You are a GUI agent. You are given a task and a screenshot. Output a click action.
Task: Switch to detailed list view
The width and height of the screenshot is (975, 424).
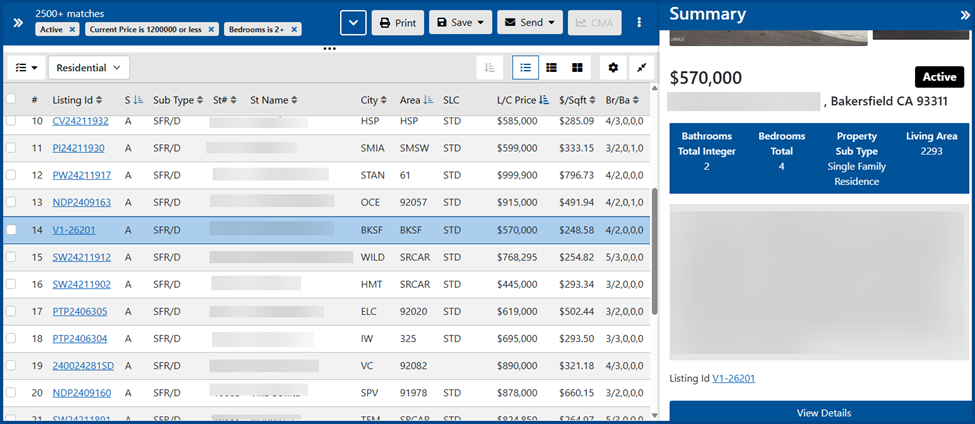(551, 67)
